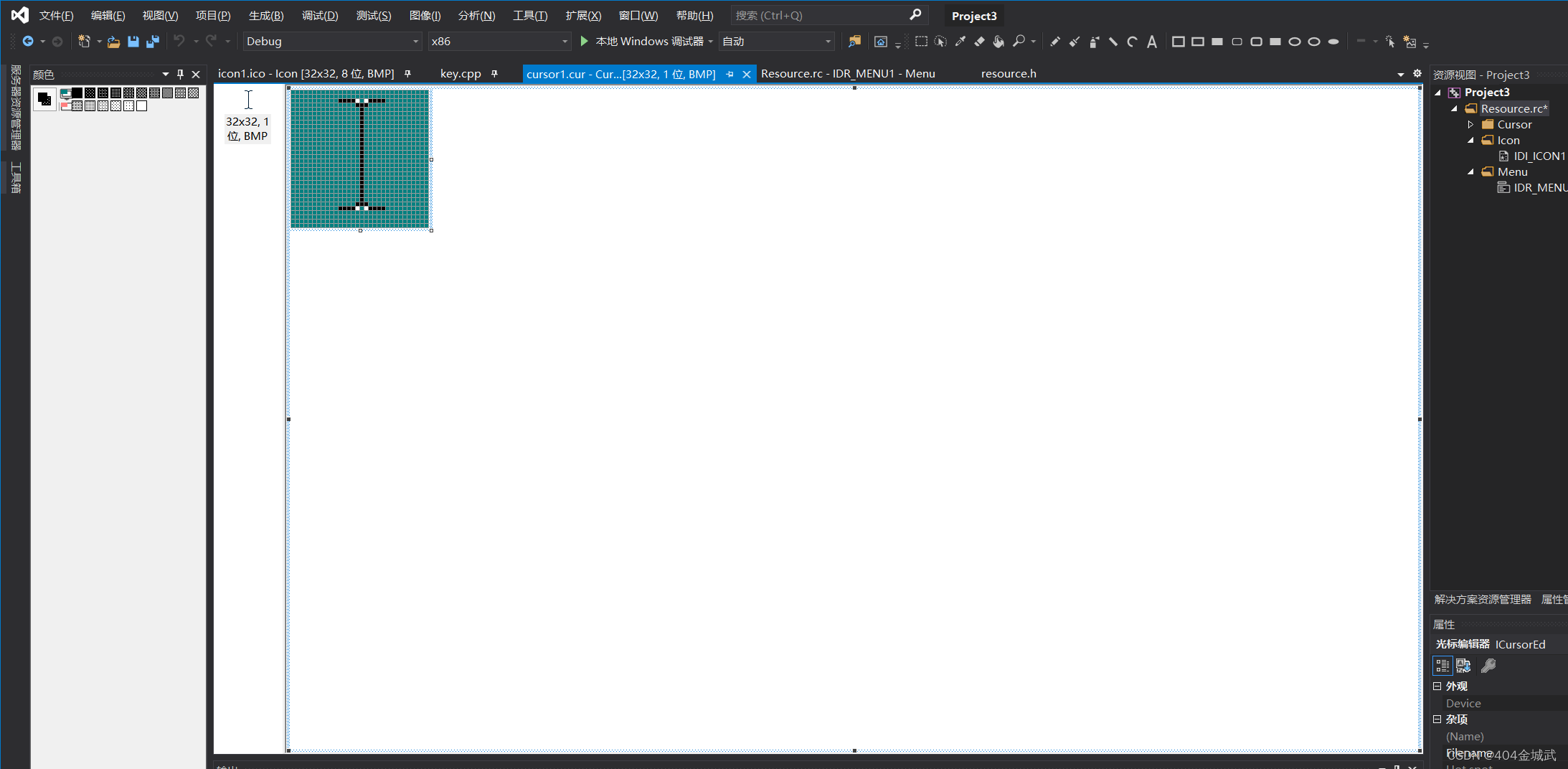Pick the white swatch in color palette
This screenshot has width=1568, height=769.
142,106
